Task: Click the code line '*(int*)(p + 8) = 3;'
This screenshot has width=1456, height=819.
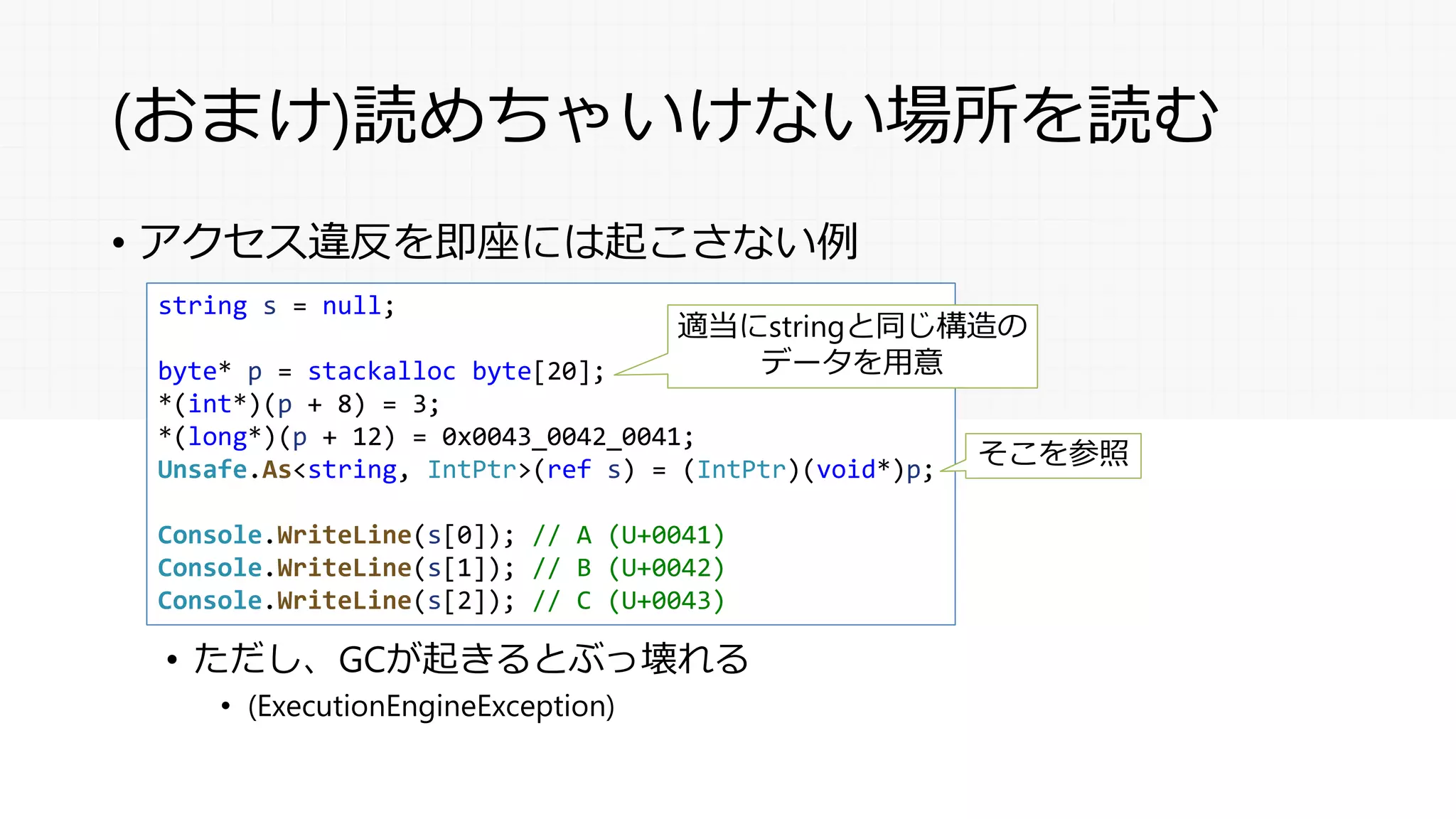Action: click(299, 404)
